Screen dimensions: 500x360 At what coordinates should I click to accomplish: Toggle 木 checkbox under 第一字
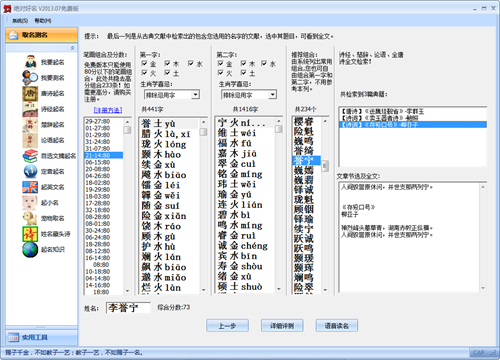(x=167, y=63)
